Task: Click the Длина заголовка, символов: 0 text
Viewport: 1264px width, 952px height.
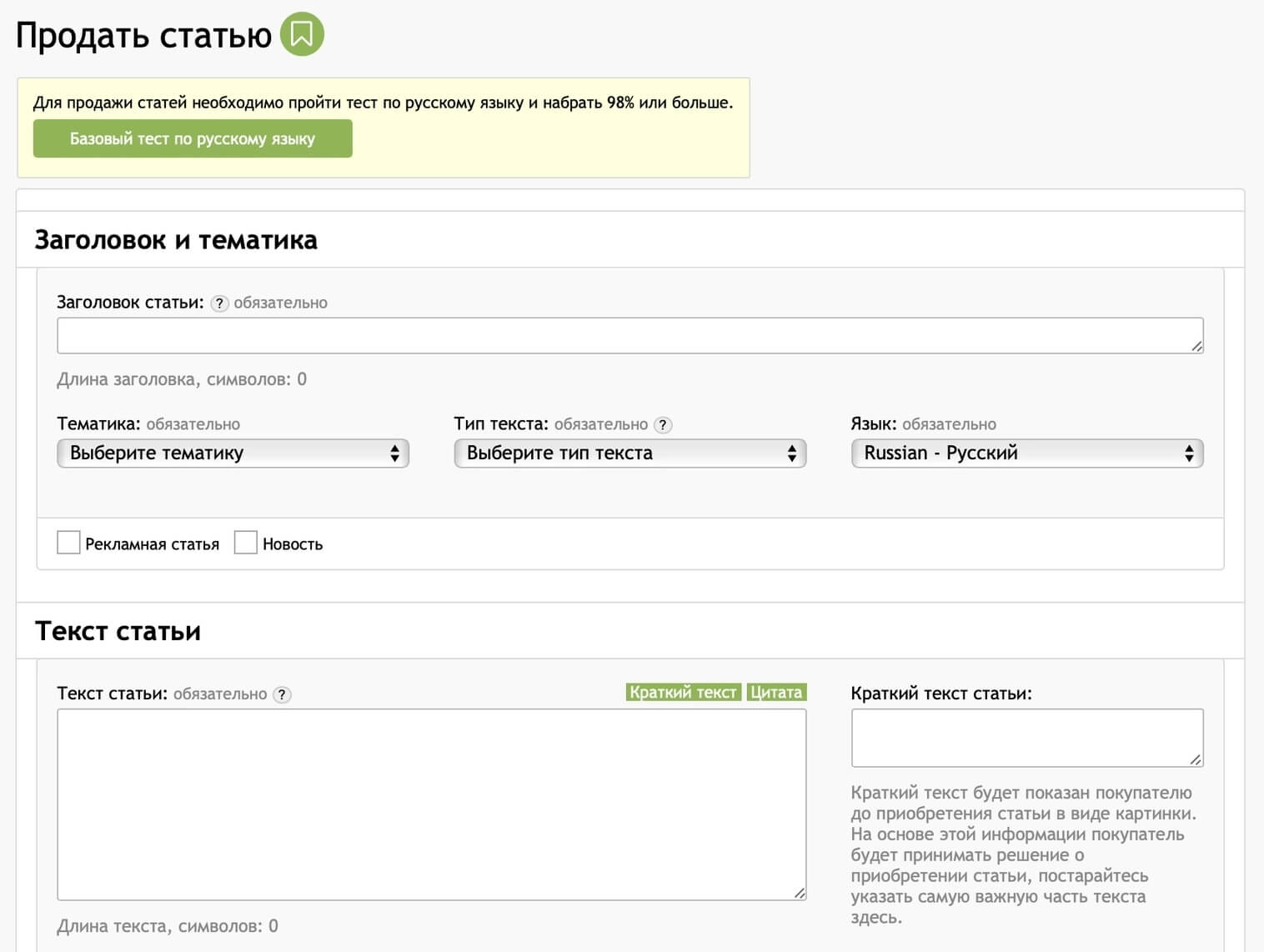Action: pos(182,379)
